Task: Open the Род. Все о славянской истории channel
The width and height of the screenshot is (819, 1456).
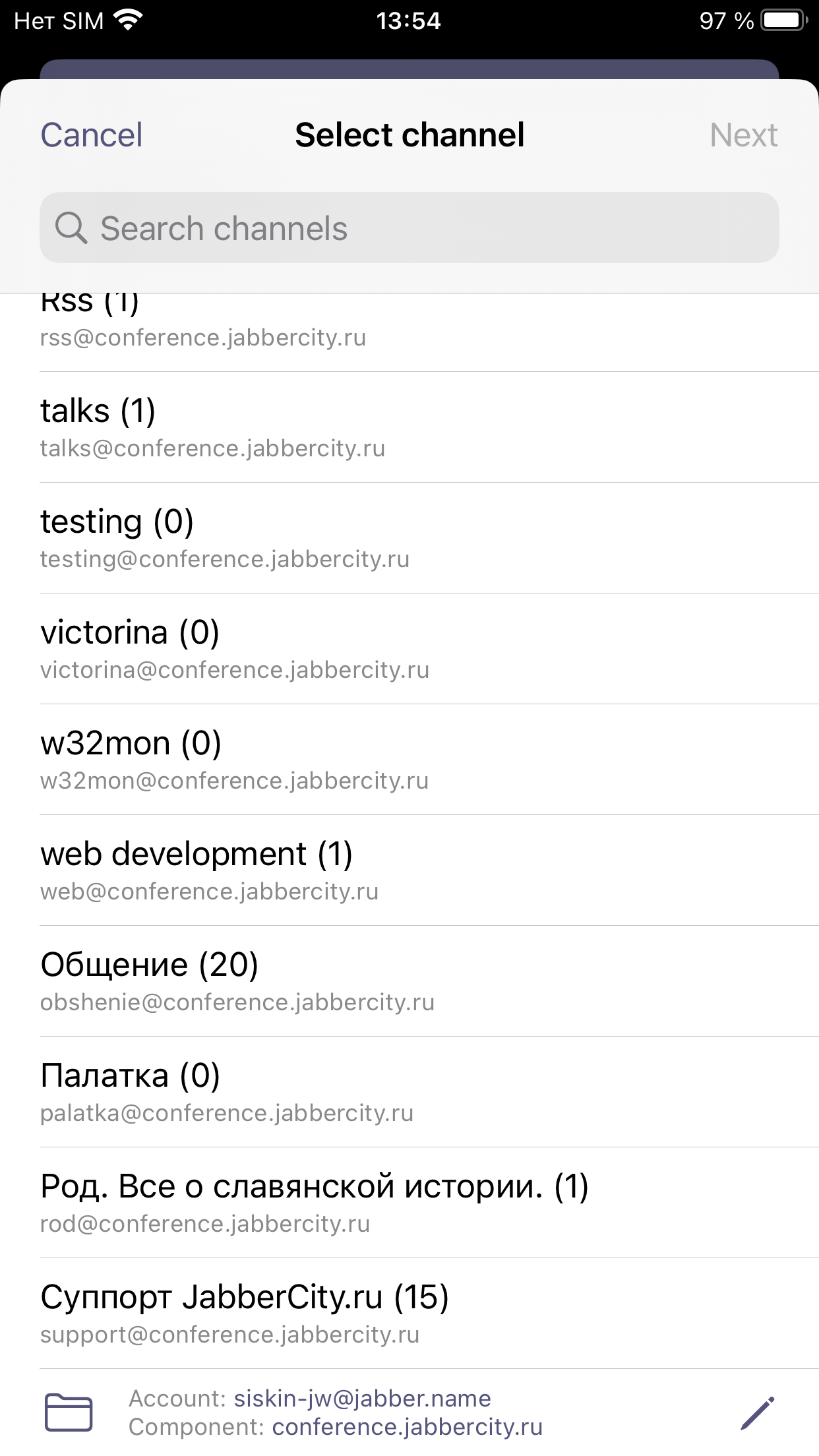Action: point(409,1203)
